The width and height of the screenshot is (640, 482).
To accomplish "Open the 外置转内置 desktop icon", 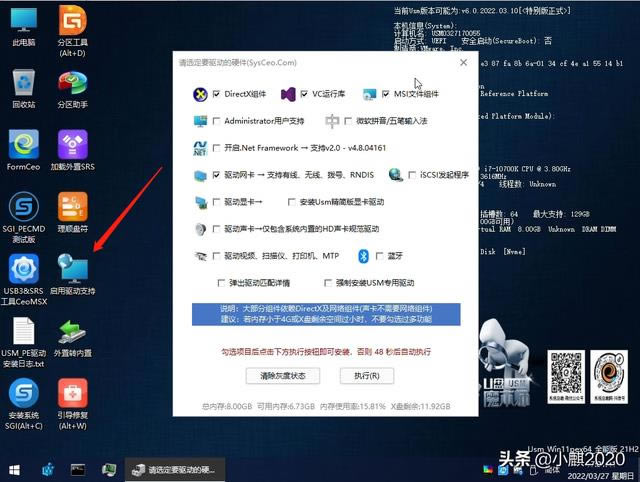I will point(73,338).
